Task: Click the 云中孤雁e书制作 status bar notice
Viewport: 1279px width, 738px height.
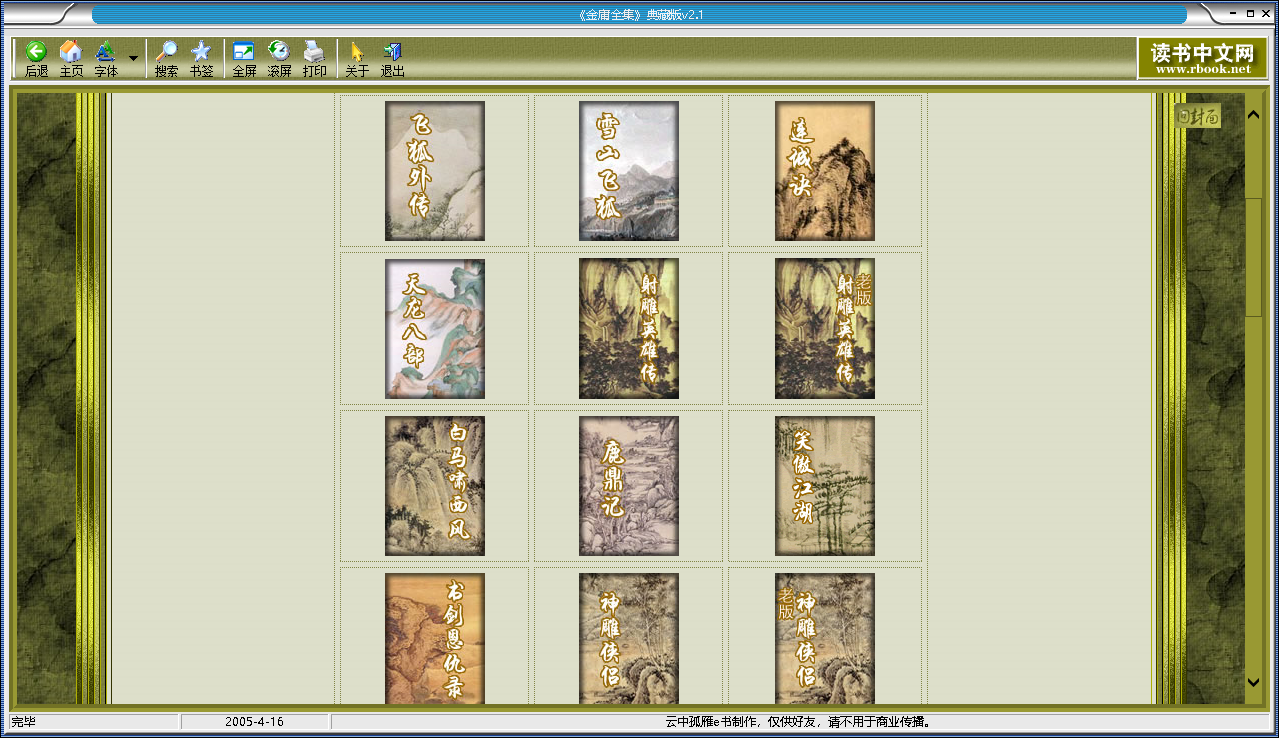Action: coord(799,722)
